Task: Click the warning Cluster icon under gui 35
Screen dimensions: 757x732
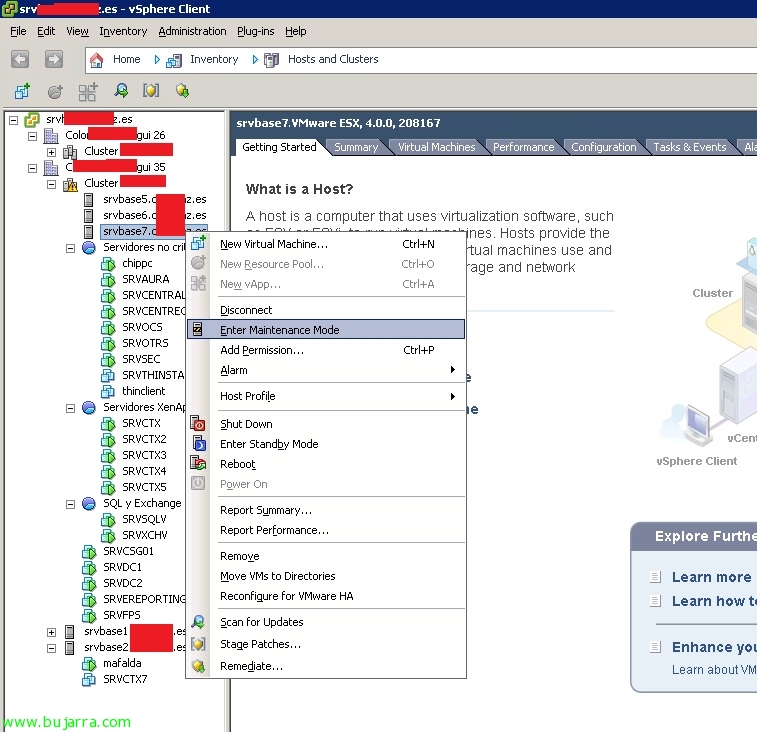Action: [x=70, y=184]
